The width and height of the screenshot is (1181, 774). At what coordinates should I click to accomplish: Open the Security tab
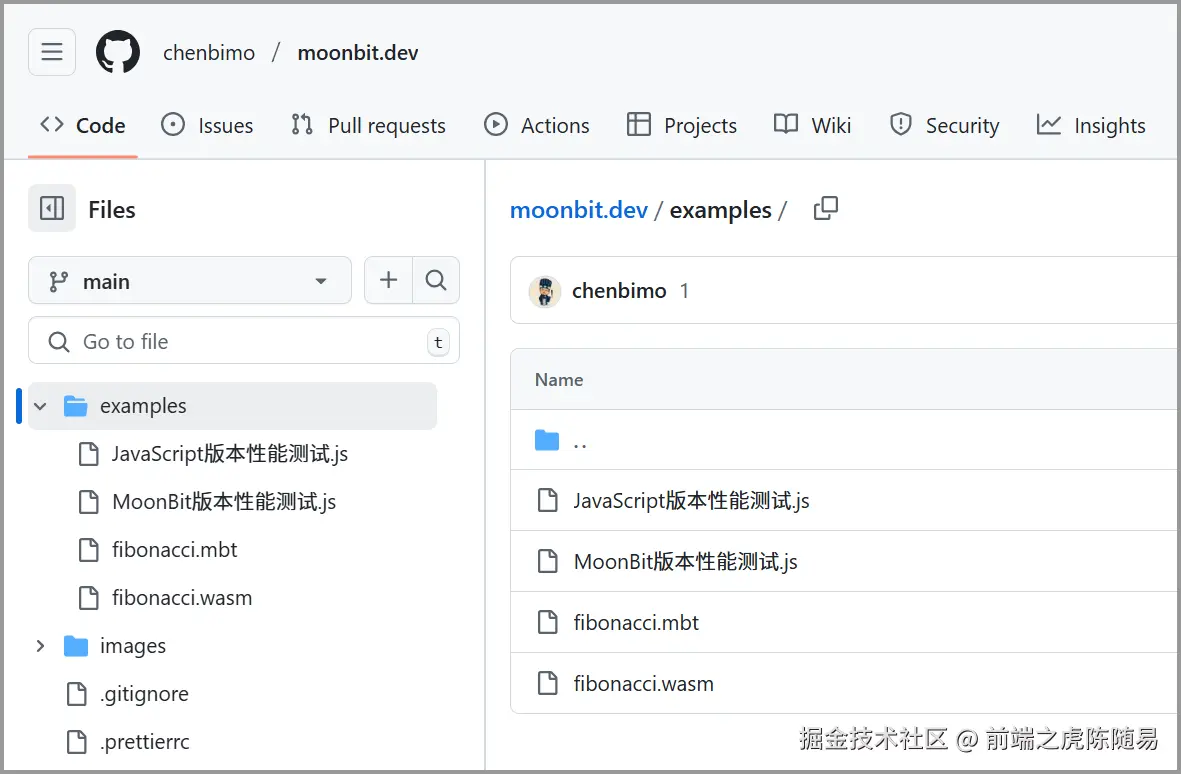click(x=944, y=125)
